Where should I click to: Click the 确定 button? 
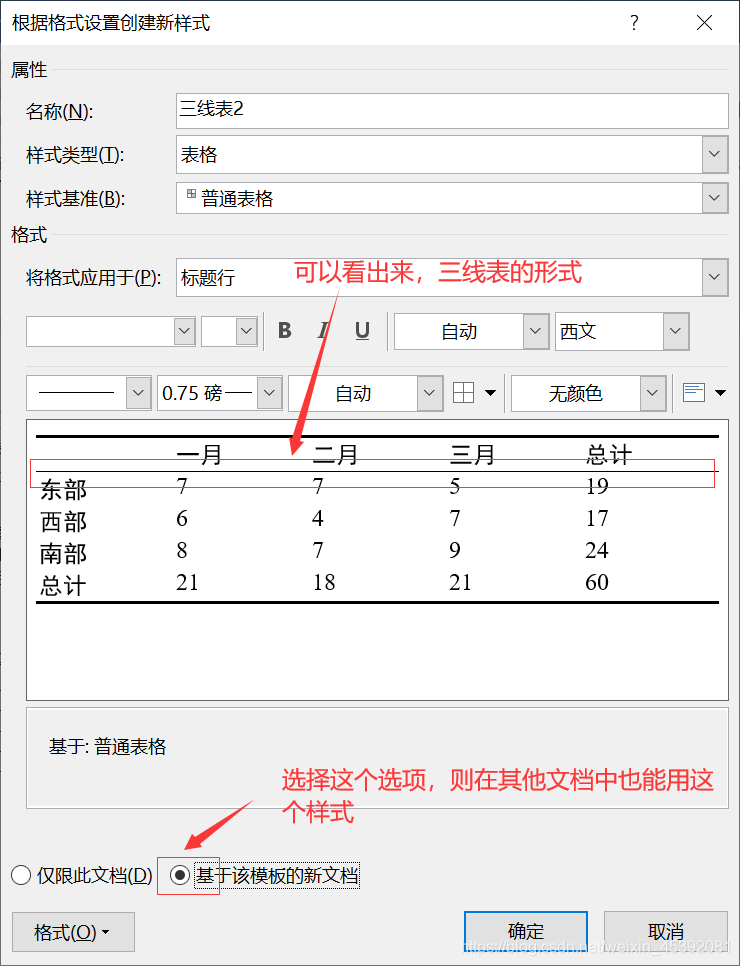[x=526, y=932]
